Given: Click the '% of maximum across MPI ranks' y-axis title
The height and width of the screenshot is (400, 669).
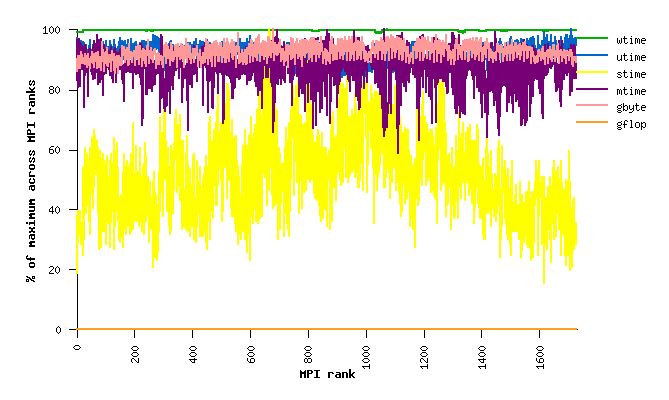Looking at the screenshot, I should point(31,181).
